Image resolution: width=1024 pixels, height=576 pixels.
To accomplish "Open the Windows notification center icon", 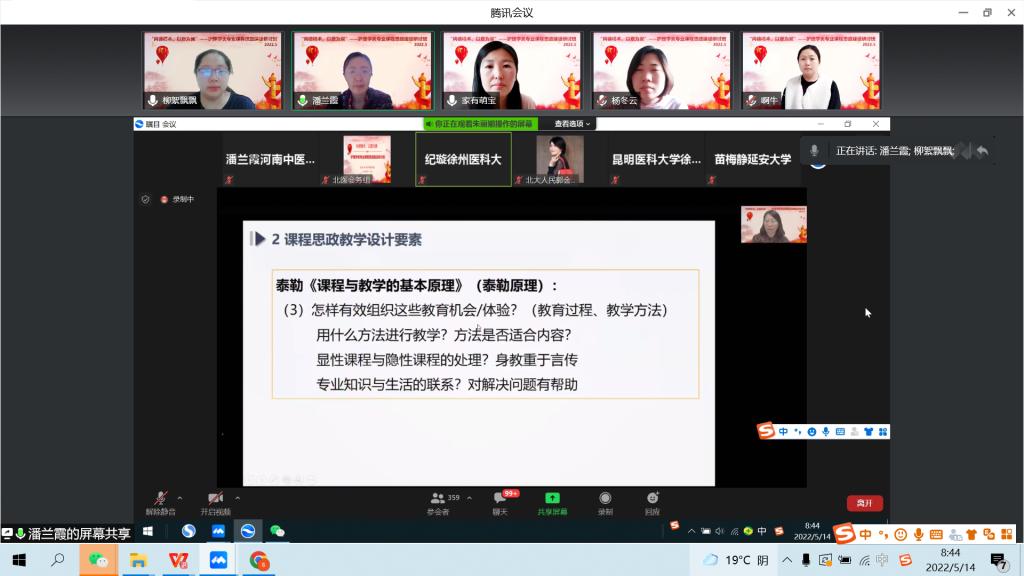I will coord(998,560).
